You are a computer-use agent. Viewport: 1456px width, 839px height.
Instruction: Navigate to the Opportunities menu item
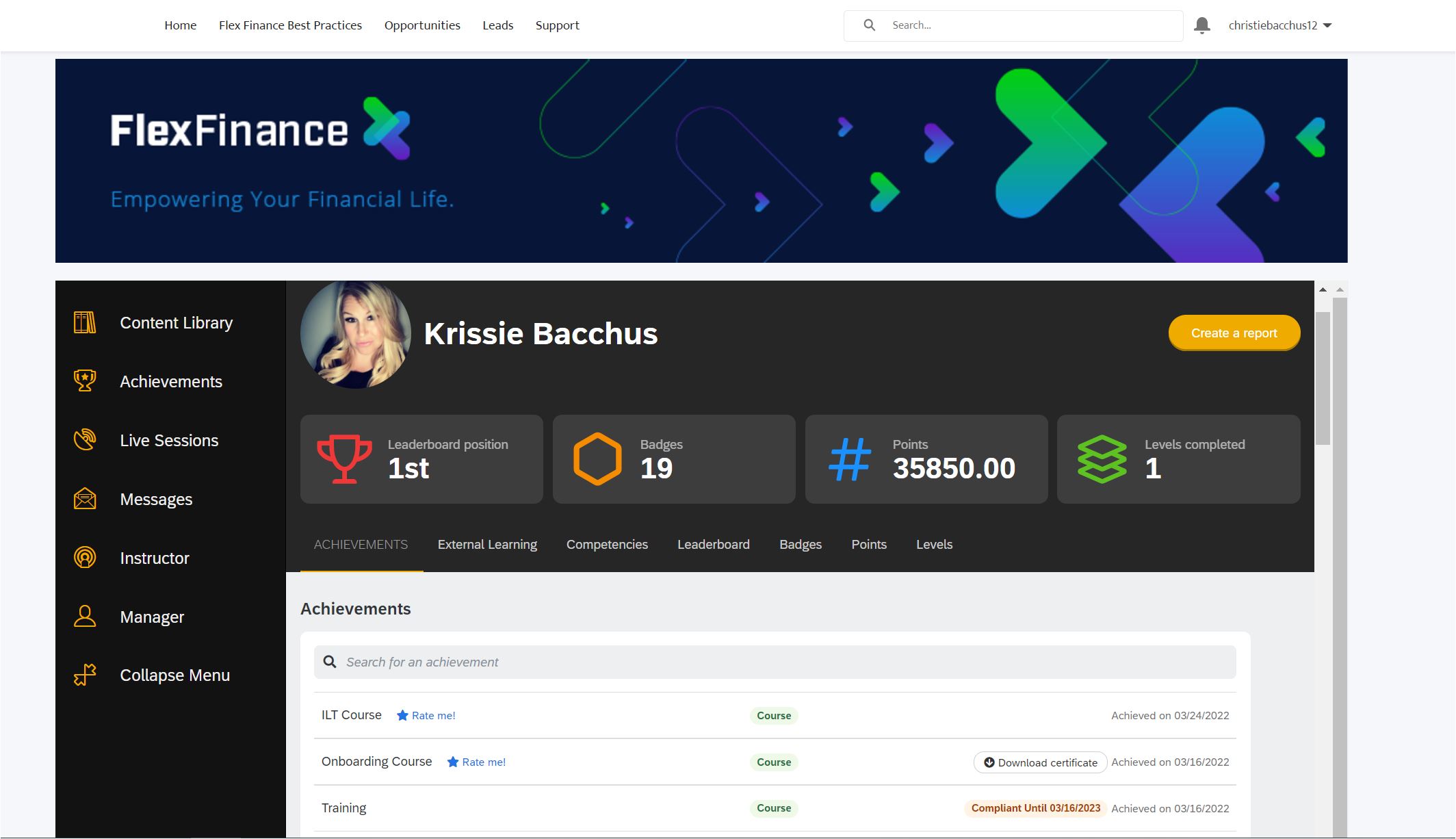(x=422, y=25)
